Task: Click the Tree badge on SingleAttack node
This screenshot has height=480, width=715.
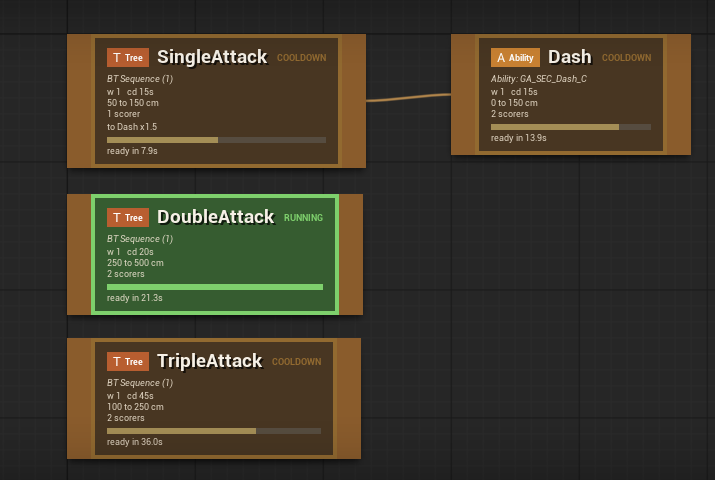Action: click(128, 57)
